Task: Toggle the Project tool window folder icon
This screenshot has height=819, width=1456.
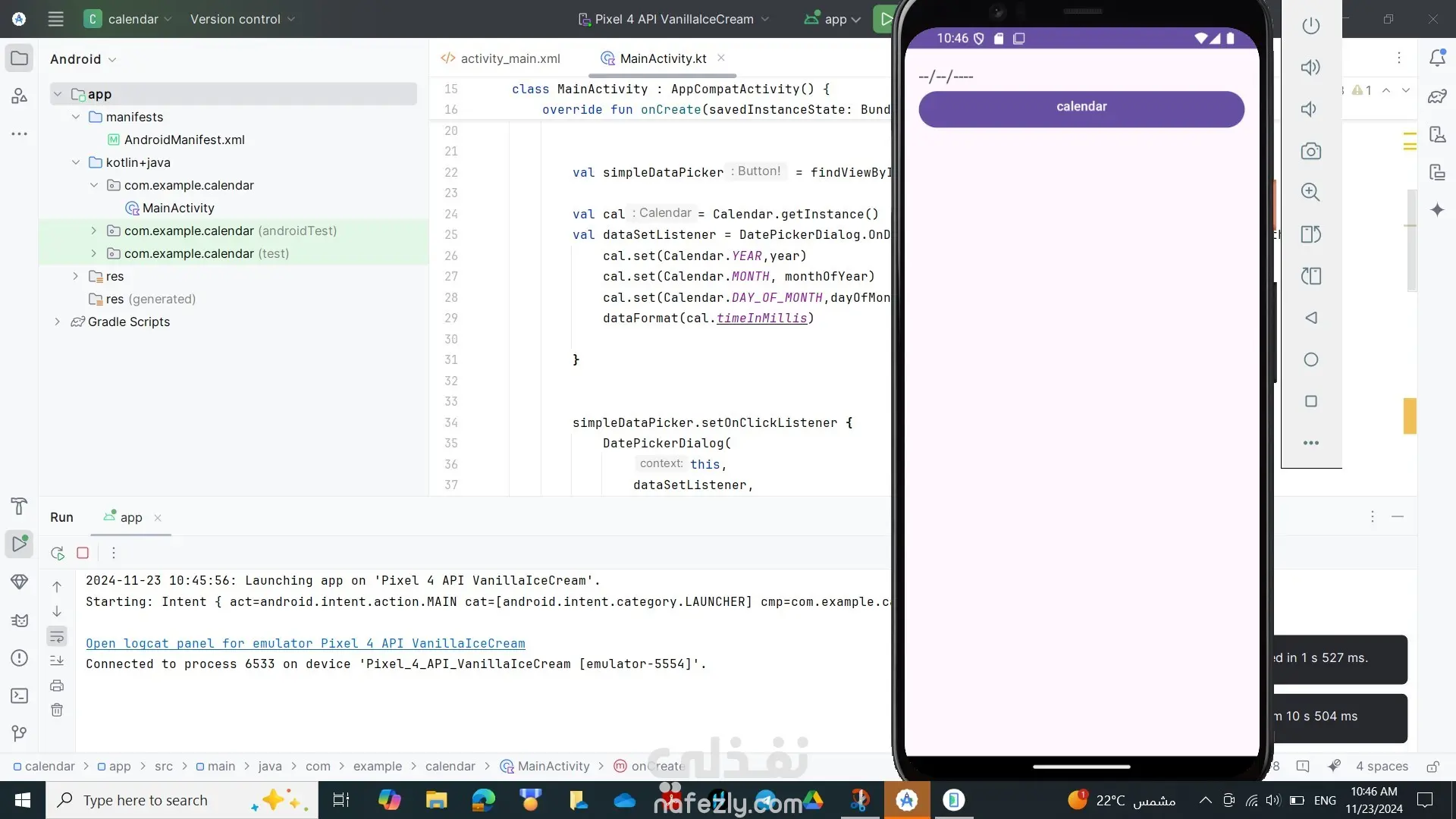Action: pyautogui.click(x=20, y=58)
